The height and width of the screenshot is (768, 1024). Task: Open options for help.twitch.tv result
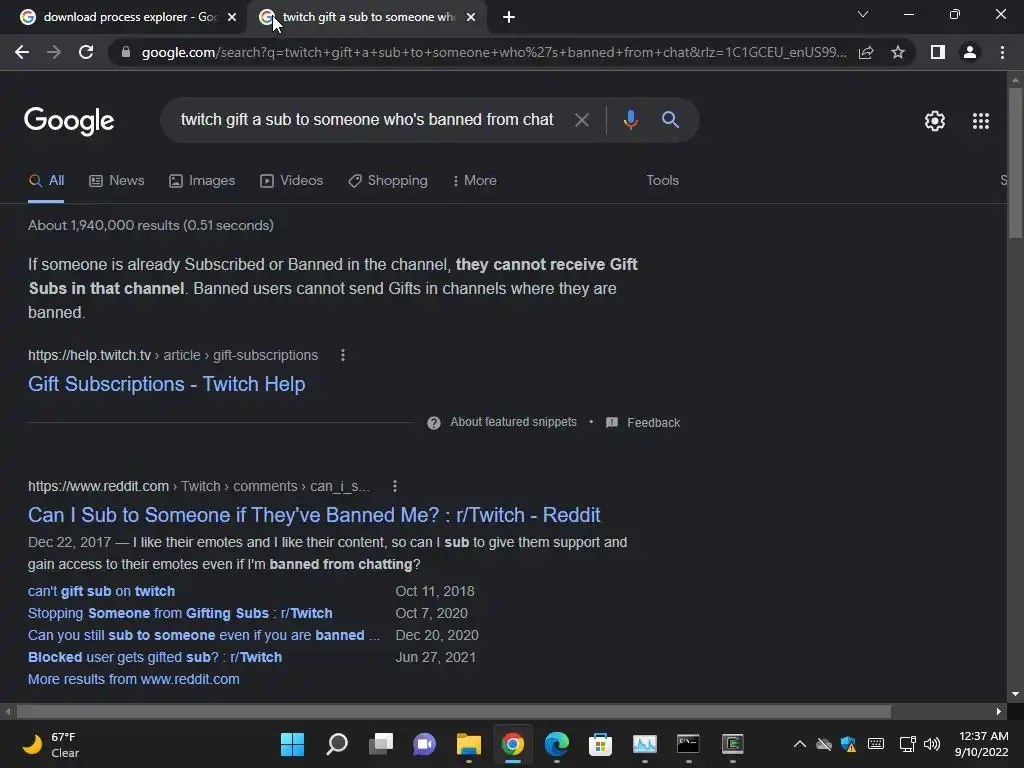pyautogui.click(x=343, y=355)
